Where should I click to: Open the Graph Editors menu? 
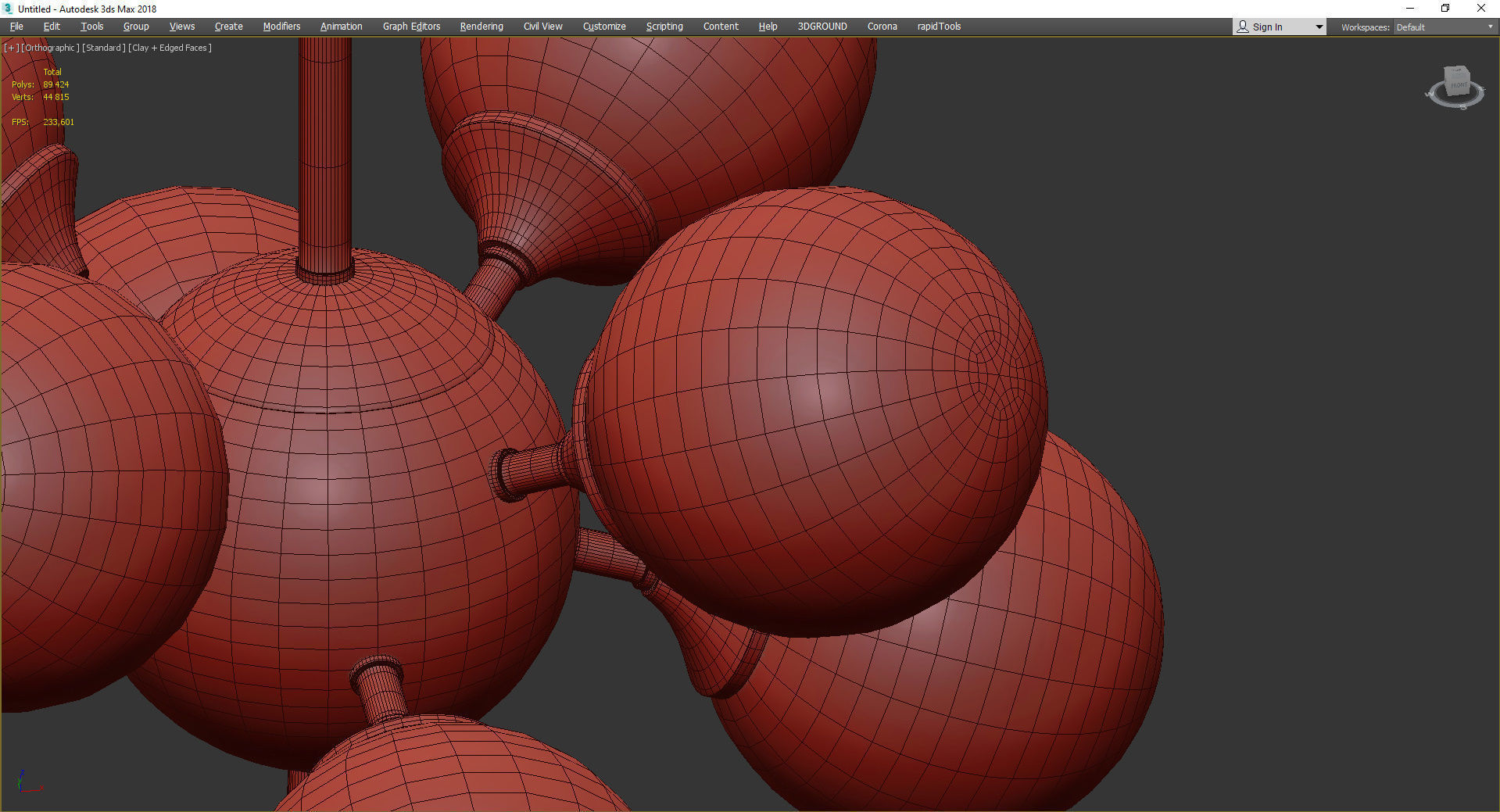point(411,27)
